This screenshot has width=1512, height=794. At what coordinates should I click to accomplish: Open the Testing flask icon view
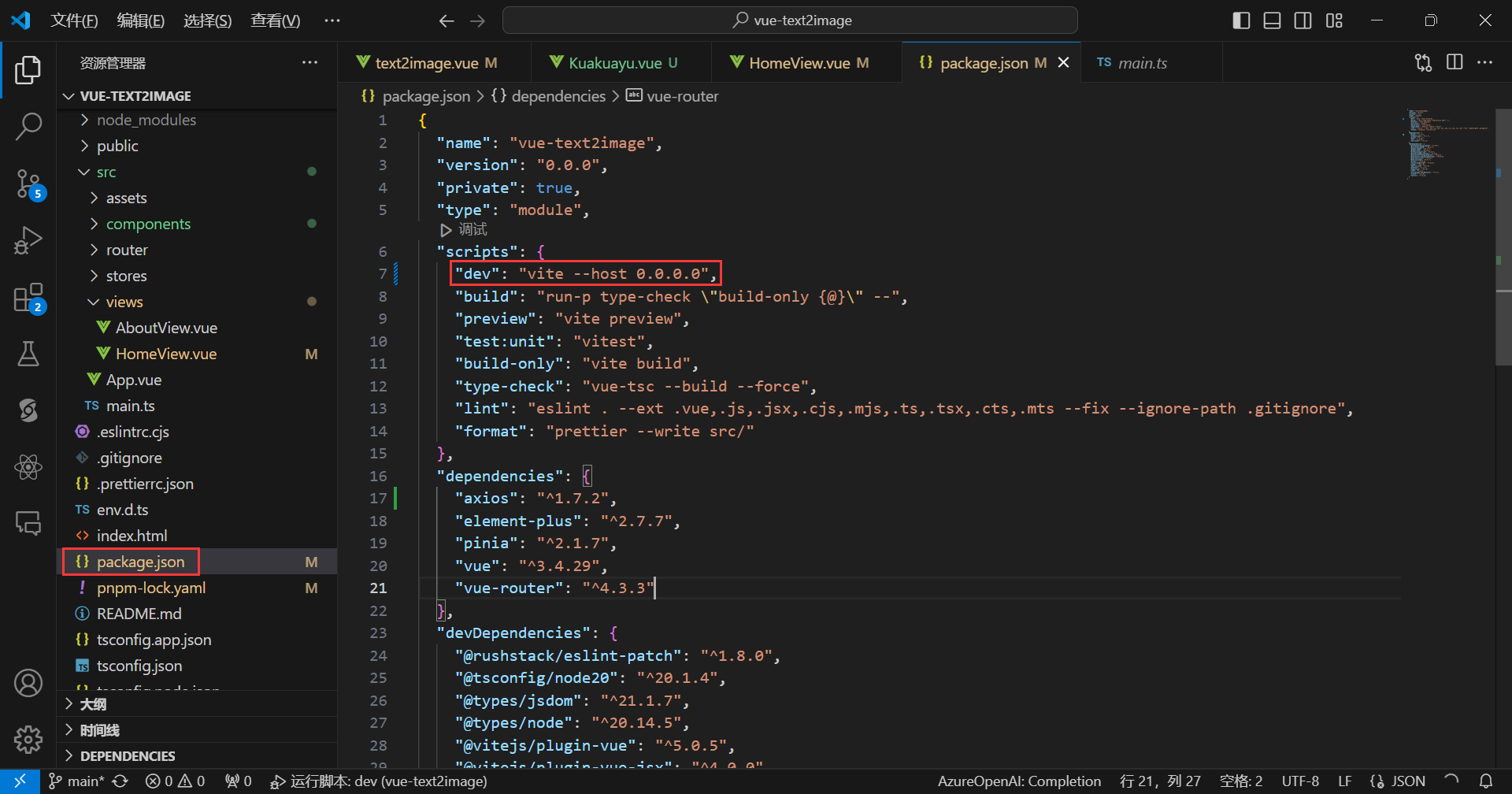coord(28,354)
